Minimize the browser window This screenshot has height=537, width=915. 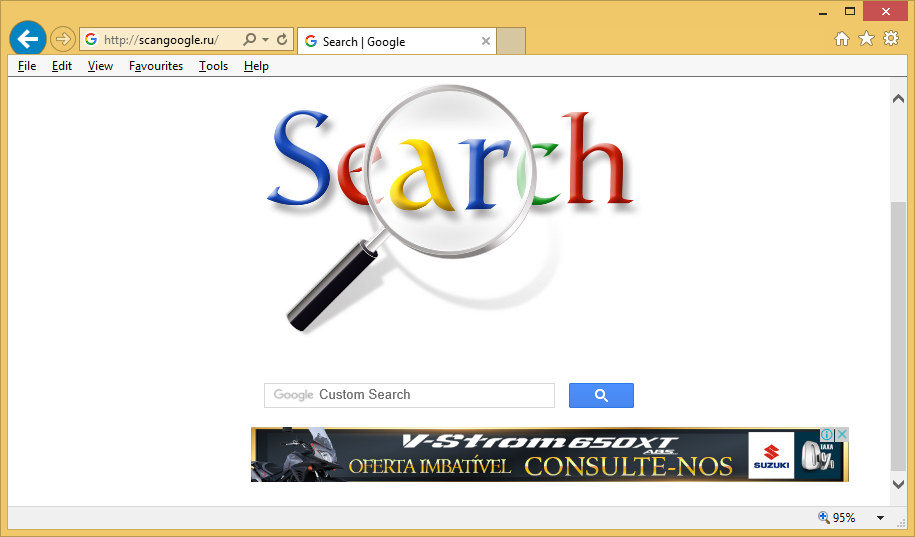point(823,12)
